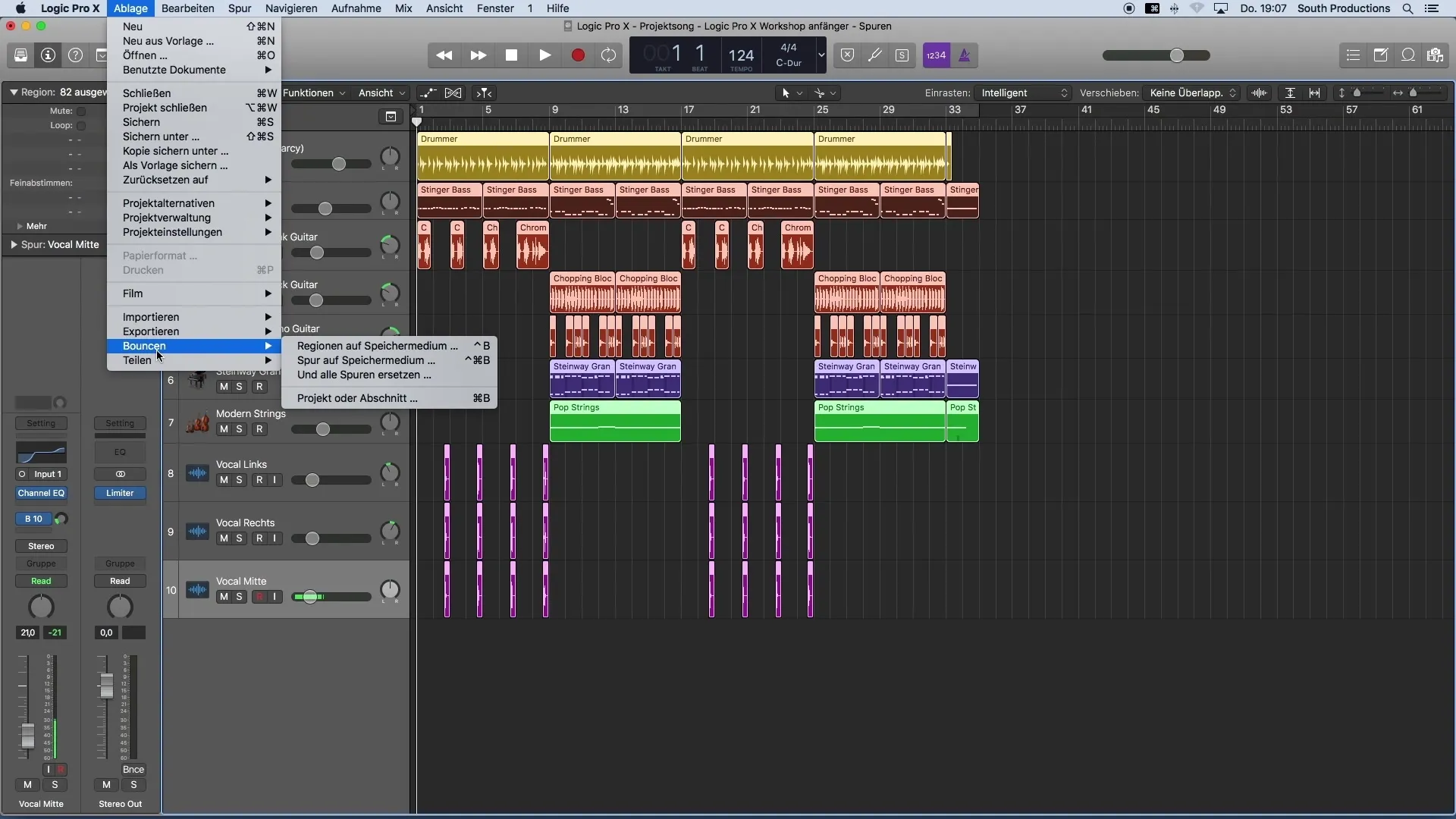Choose Projekt oder Abschnitt menu item
This screenshot has height=819, width=1456.
pos(389,398)
